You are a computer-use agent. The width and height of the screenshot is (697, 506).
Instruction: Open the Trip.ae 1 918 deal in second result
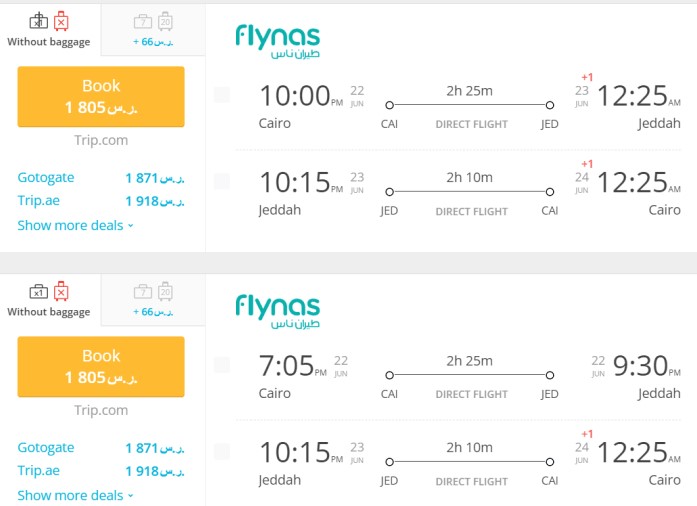(x=101, y=471)
